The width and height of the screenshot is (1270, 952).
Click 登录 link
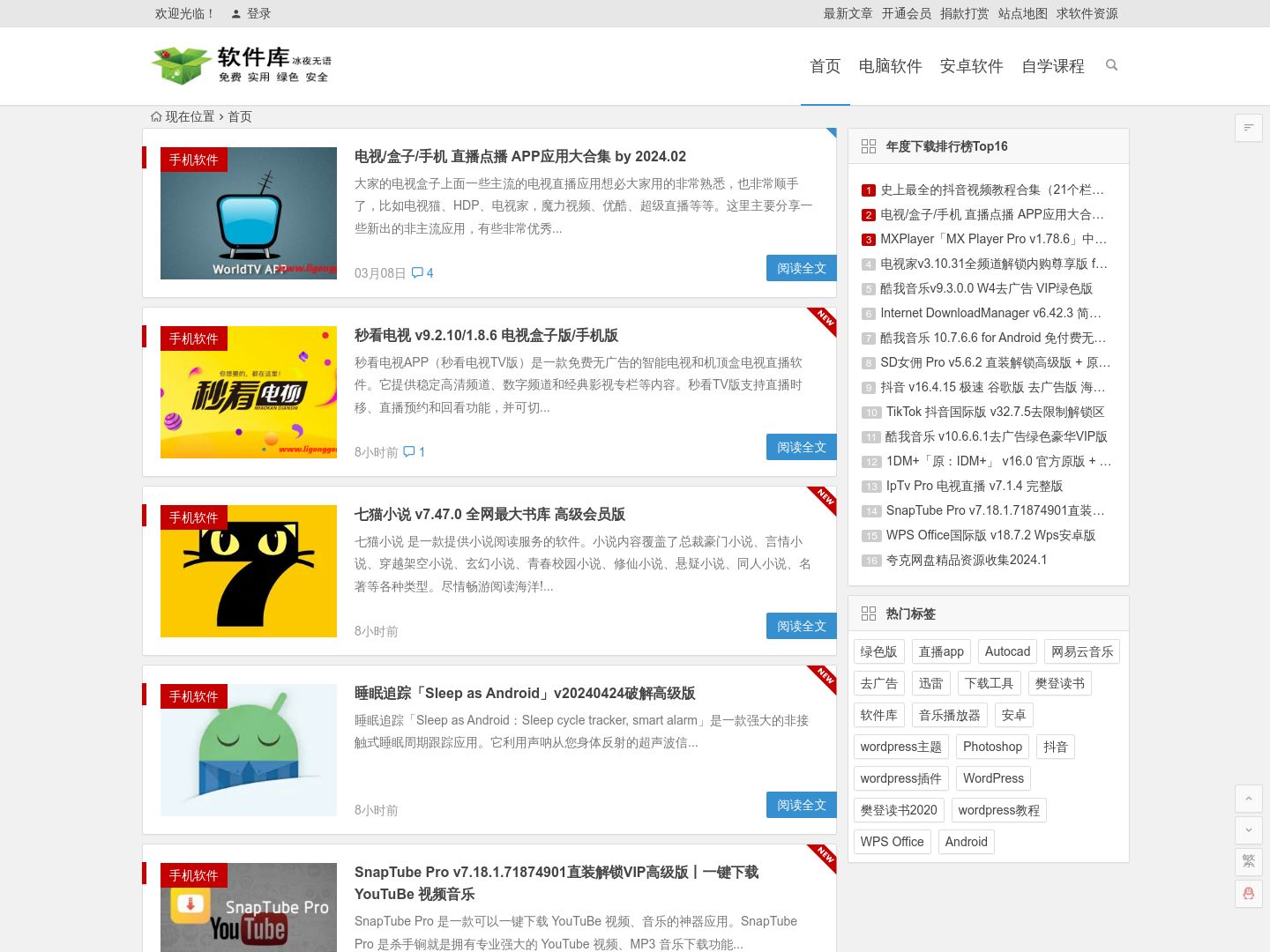258,13
